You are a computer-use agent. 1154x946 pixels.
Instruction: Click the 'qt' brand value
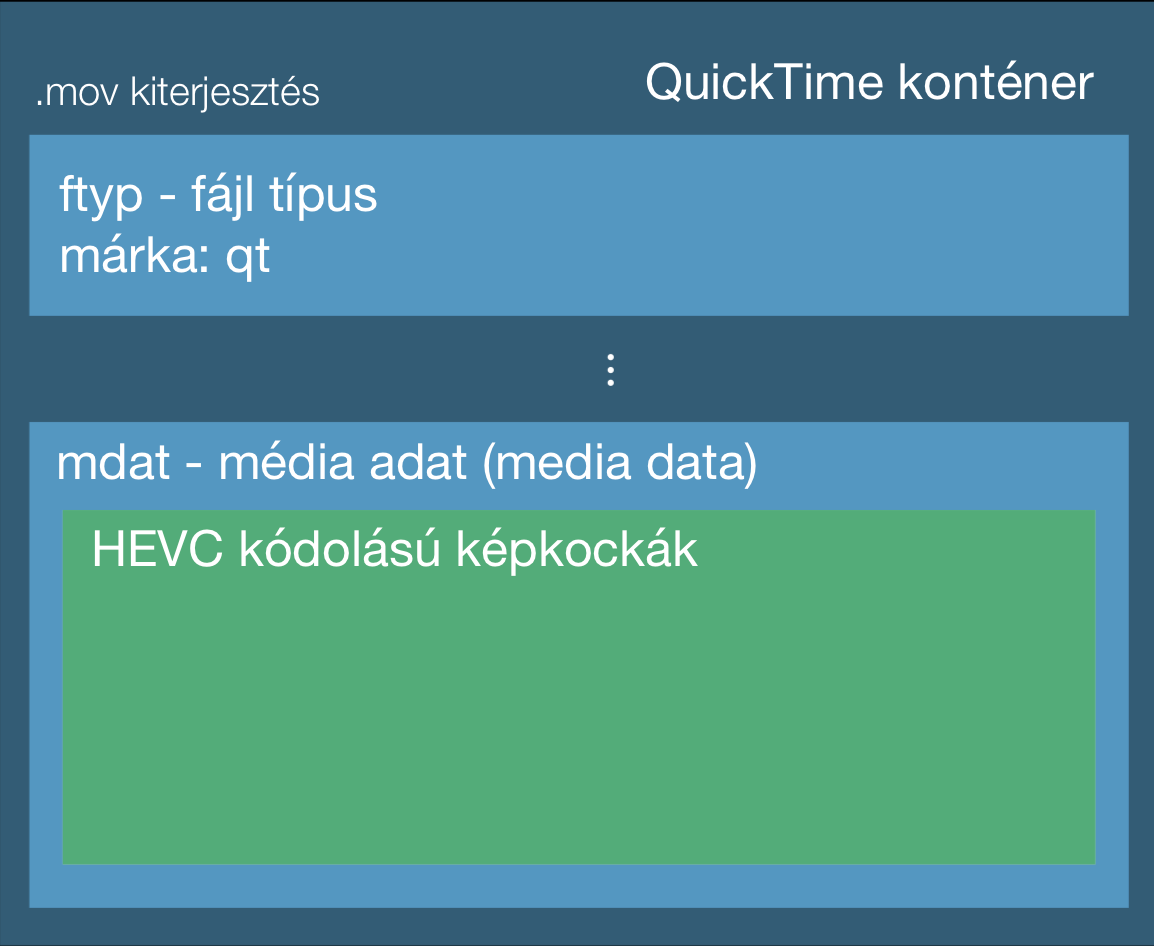tap(248, 258)
